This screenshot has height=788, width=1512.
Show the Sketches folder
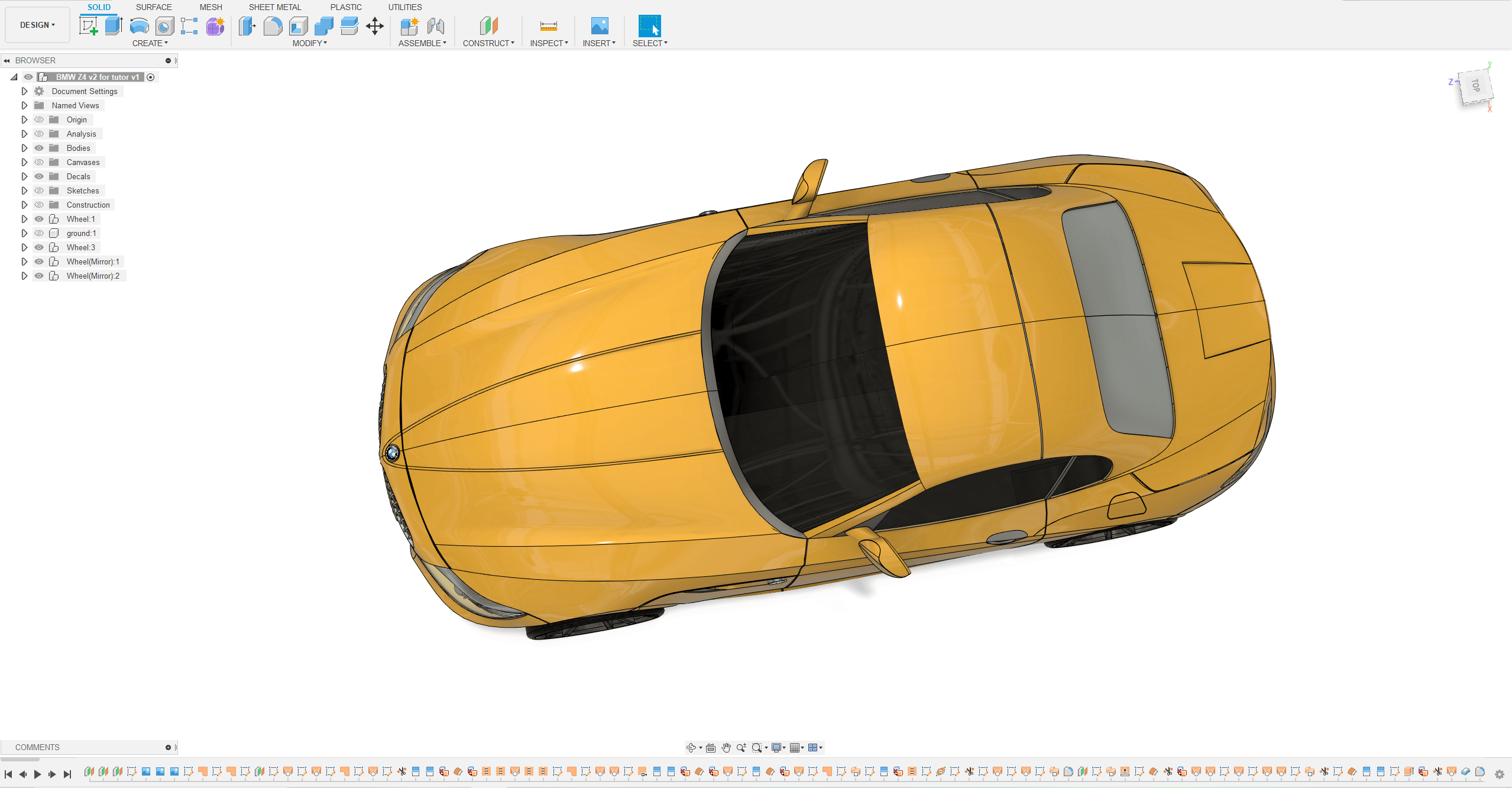coord(39,190)
